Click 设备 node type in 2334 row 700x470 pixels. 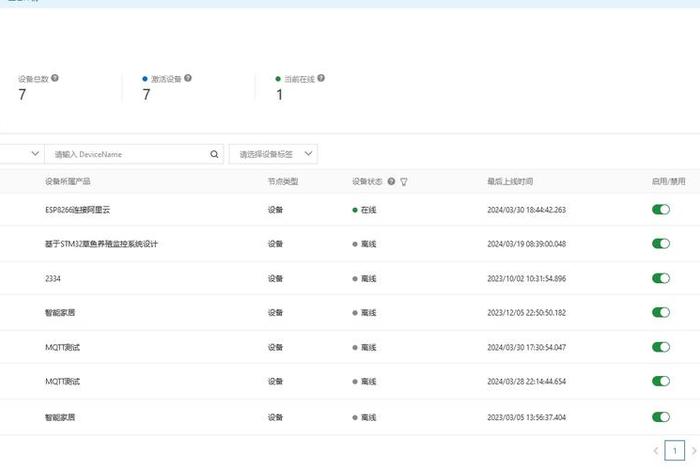pyautogui.click(x=275, y=279)
